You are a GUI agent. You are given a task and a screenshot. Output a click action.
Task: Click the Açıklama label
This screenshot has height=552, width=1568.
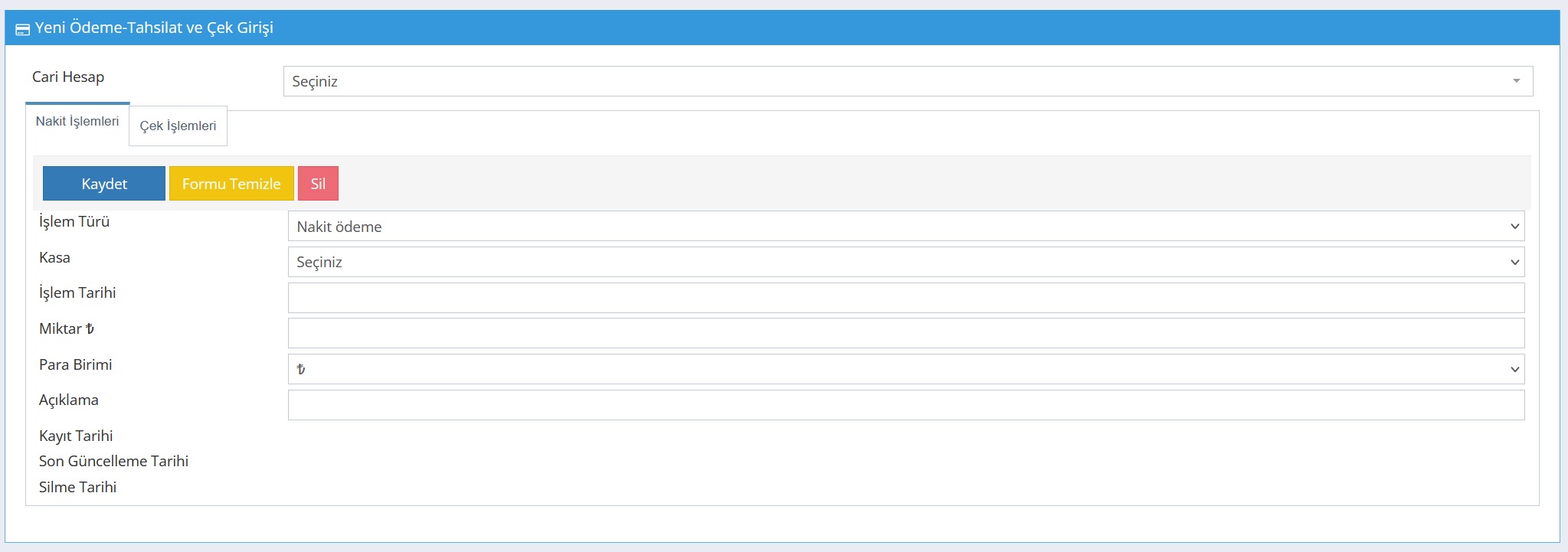(x=68, y=400)
